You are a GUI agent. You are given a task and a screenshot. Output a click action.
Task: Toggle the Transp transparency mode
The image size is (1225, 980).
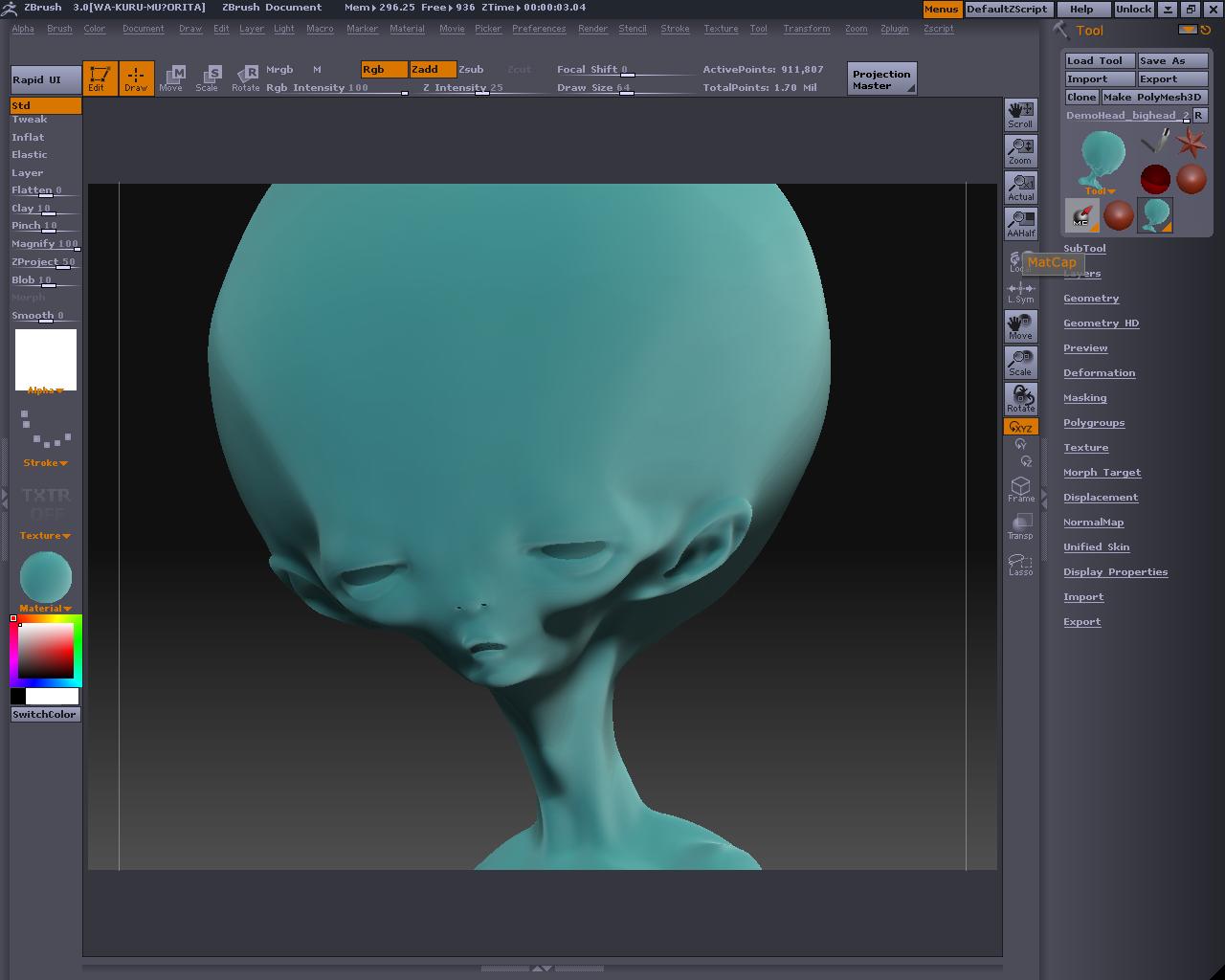click(x=1020, y=526)
